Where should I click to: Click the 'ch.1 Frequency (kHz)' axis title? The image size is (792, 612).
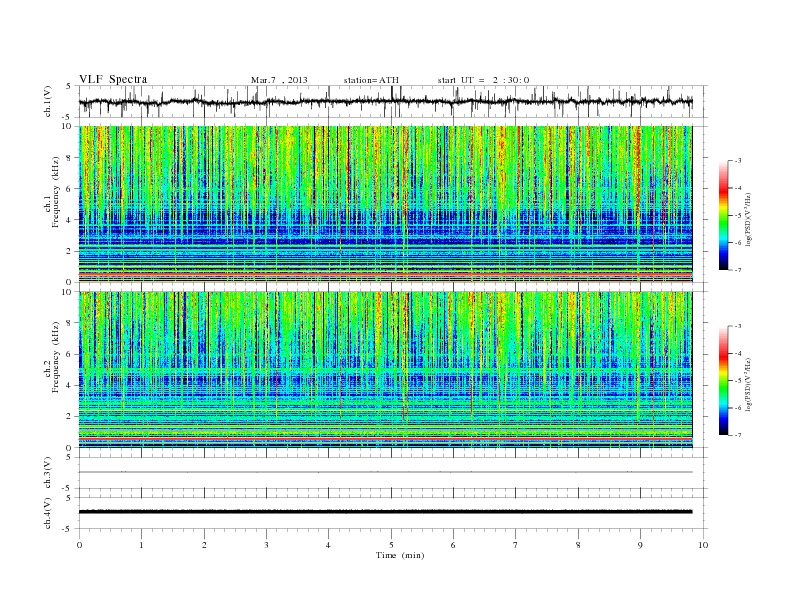[x=52, y=192]
